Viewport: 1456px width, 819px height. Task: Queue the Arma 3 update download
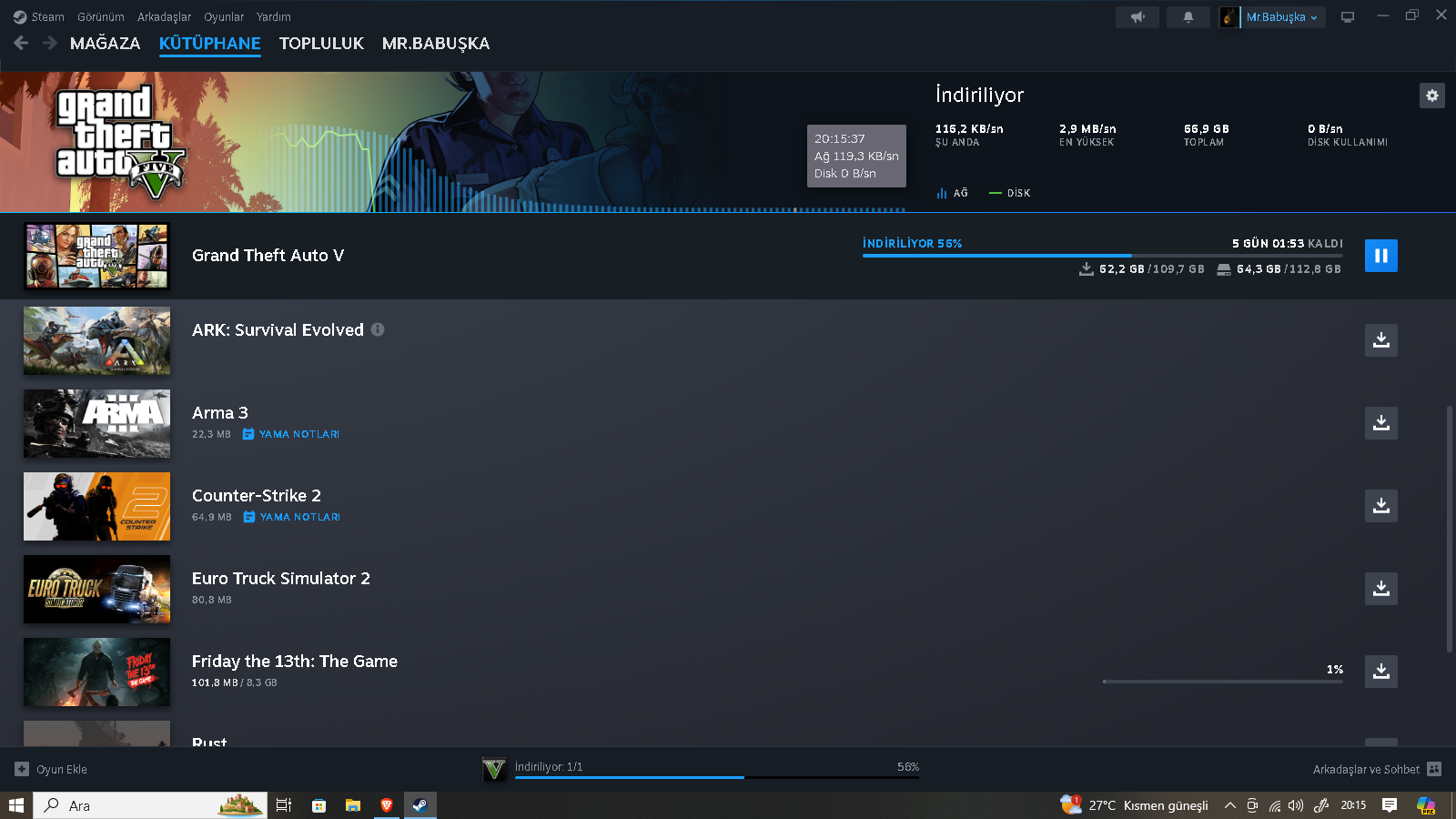[1380, 422]
